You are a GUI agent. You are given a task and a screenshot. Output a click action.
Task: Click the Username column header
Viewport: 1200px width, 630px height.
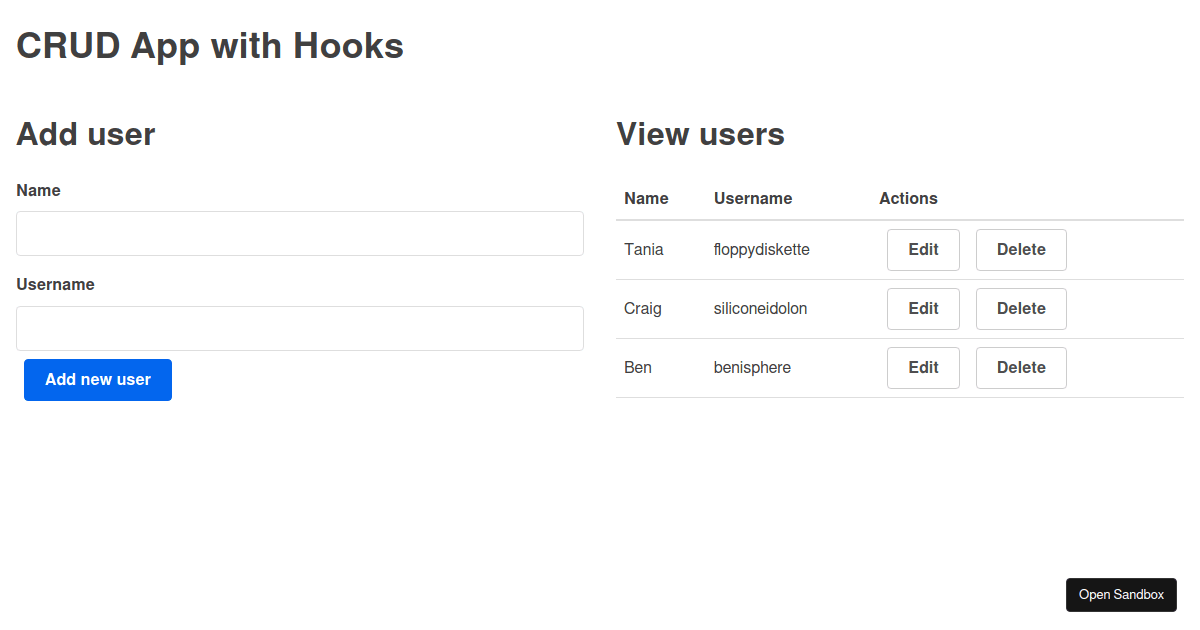click(752, 198)
